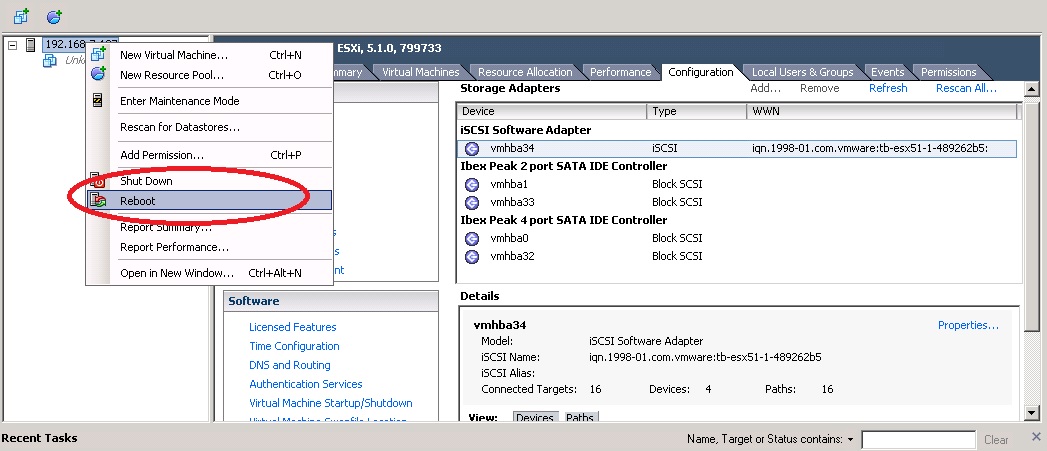This screenshot has height=451, width=1047.
Task: Click the Rescan All link
Action: click(966, 88)
